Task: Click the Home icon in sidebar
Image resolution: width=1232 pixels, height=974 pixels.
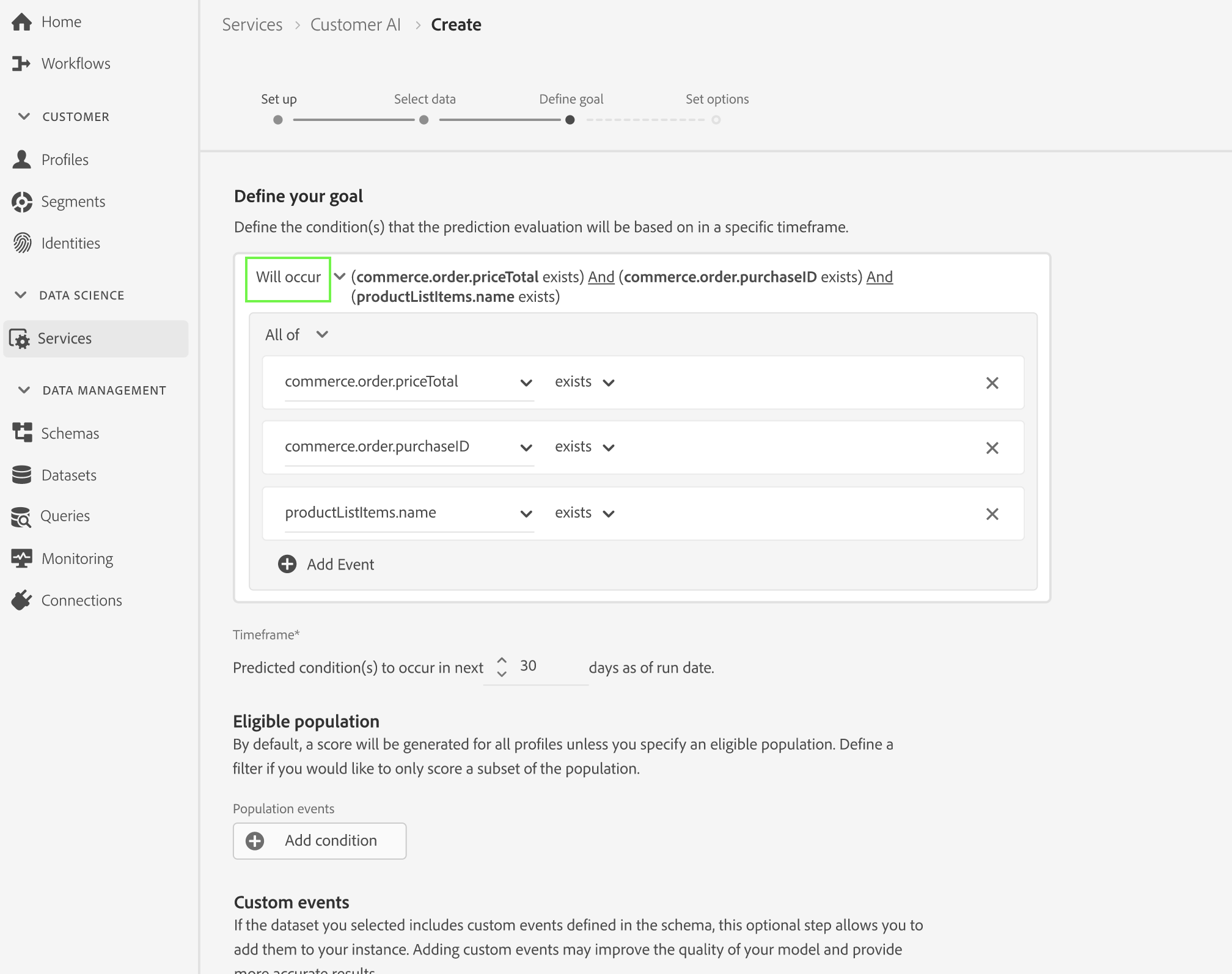Action: tap(21, 22)
